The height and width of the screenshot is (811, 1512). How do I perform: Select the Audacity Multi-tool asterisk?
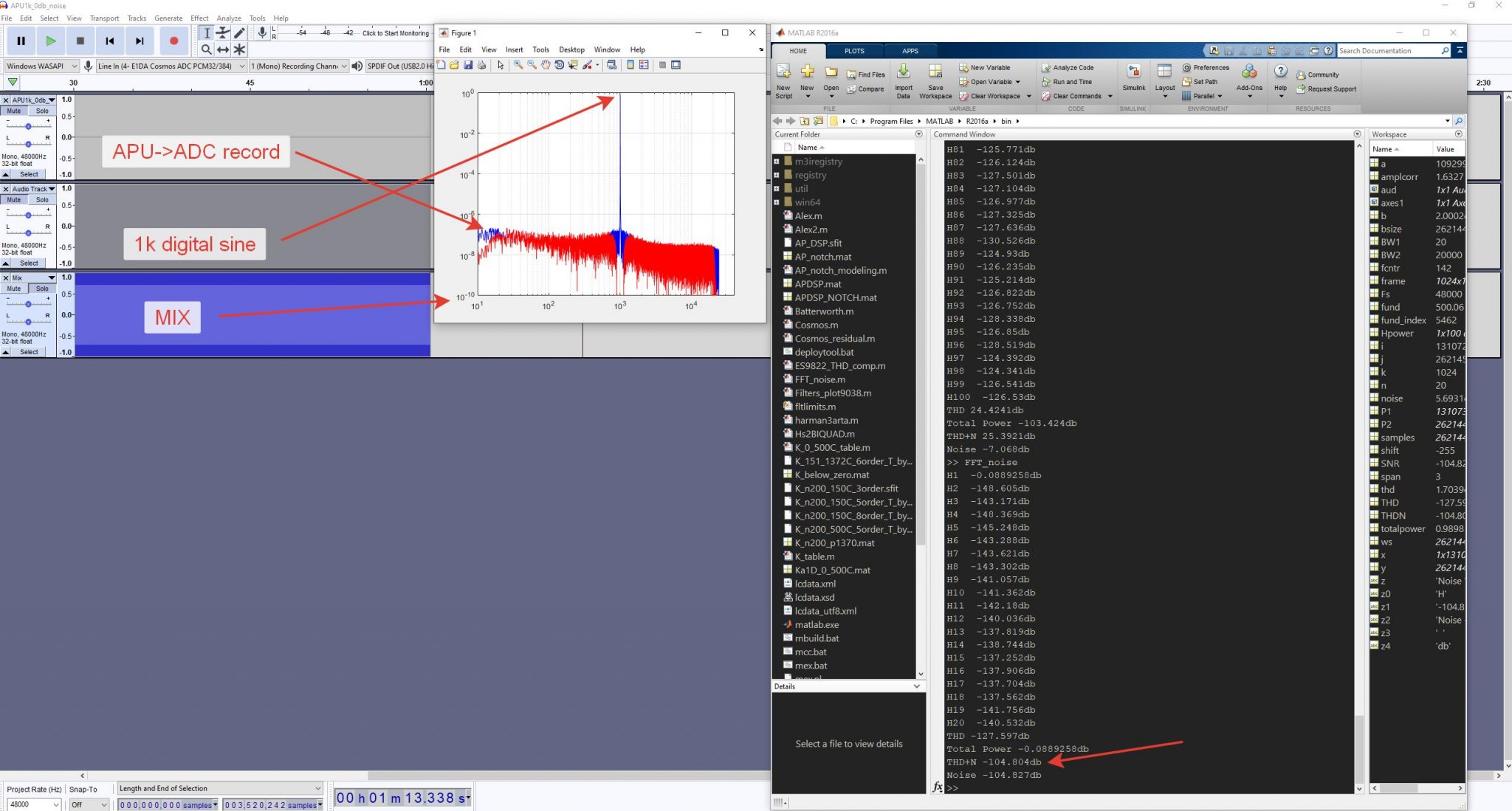coord(239,49)
